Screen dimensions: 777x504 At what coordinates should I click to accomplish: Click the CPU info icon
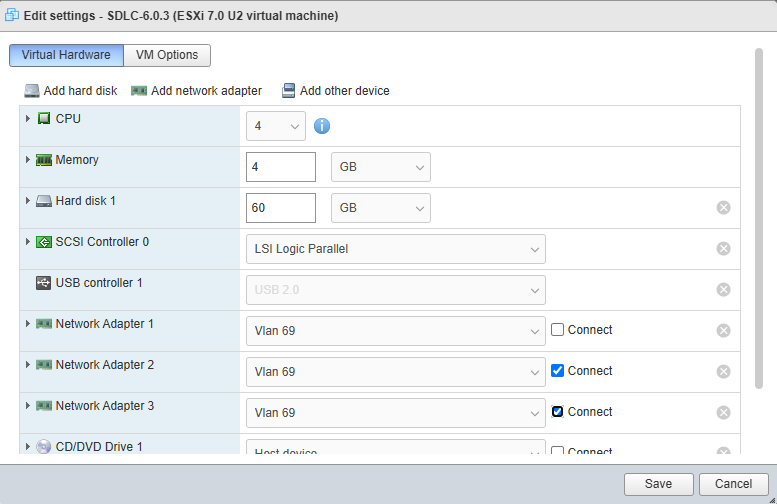point(322,126)
